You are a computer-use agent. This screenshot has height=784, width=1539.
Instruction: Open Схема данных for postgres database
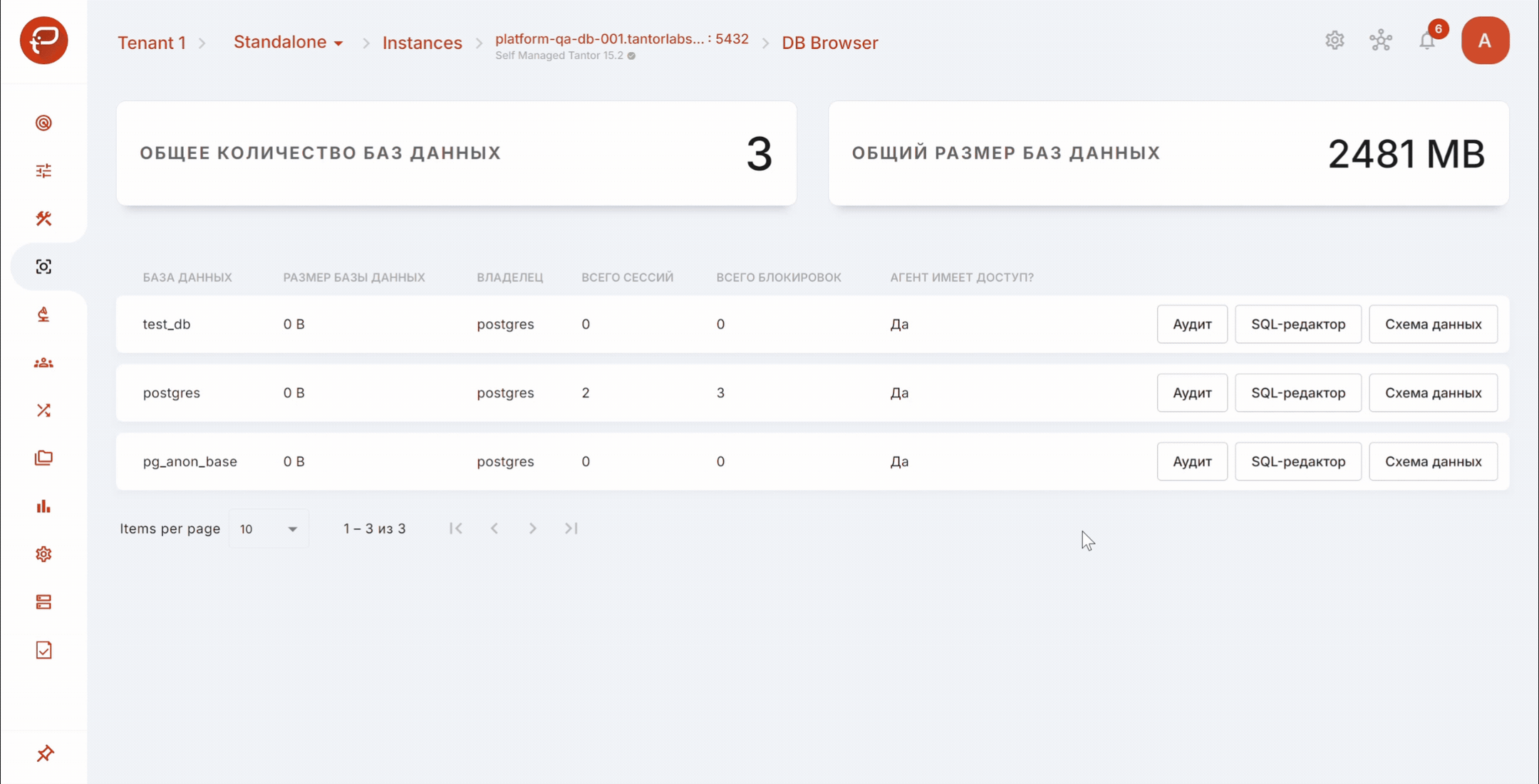click(1434, 393)
